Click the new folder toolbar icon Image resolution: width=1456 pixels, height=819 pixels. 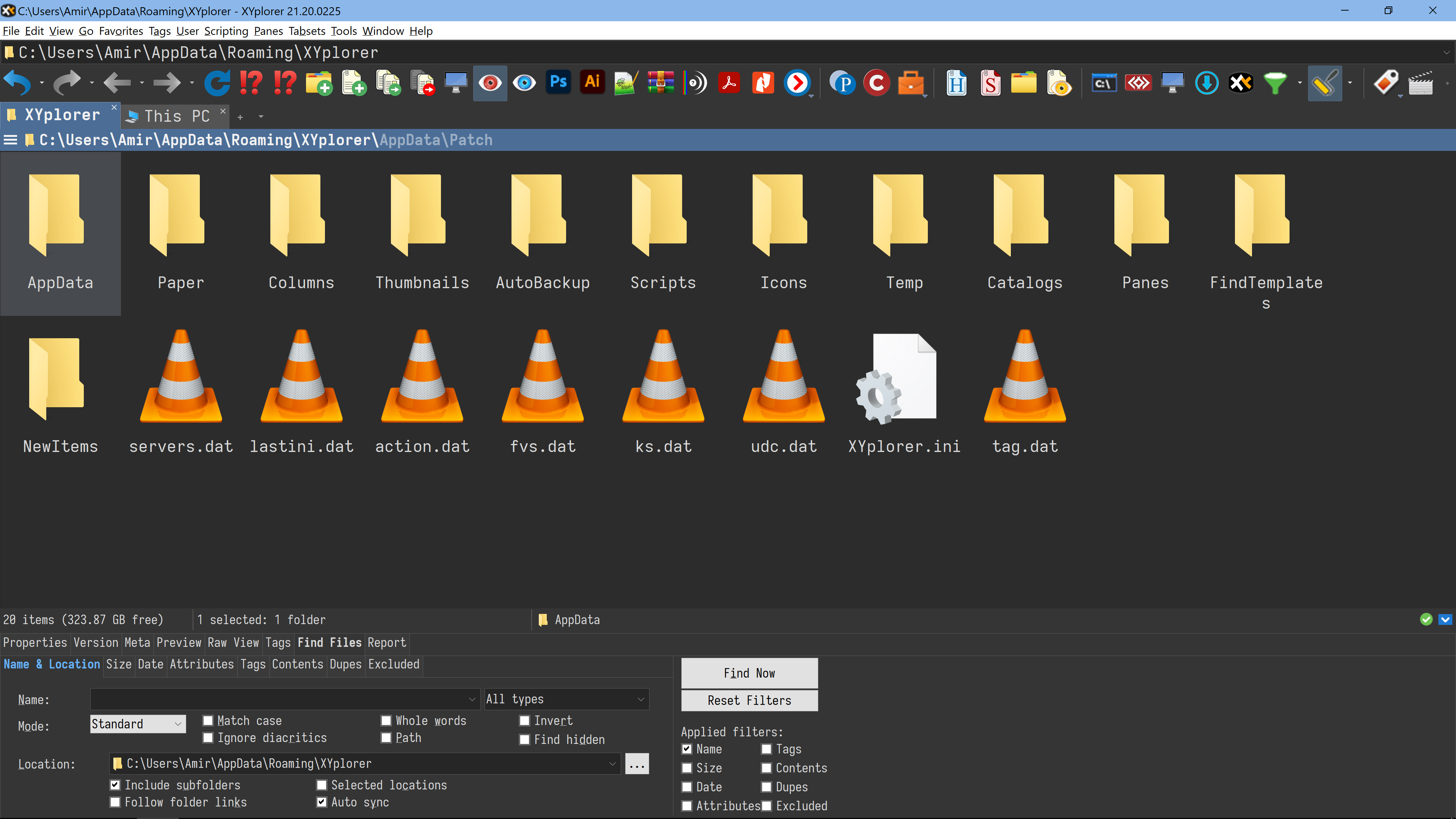319,83
